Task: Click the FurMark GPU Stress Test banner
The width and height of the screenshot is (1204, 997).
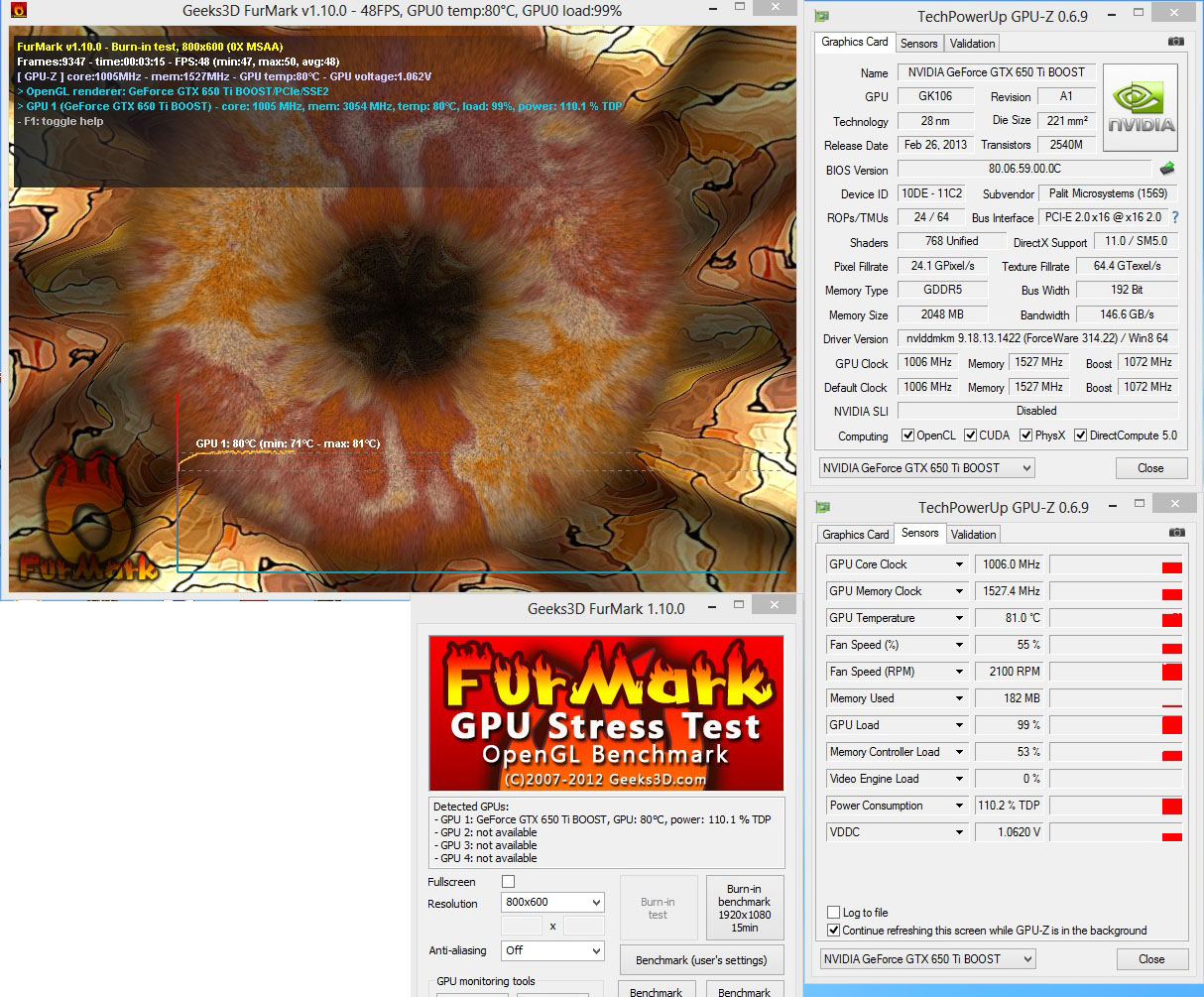Action: click(x=606, y=713)
